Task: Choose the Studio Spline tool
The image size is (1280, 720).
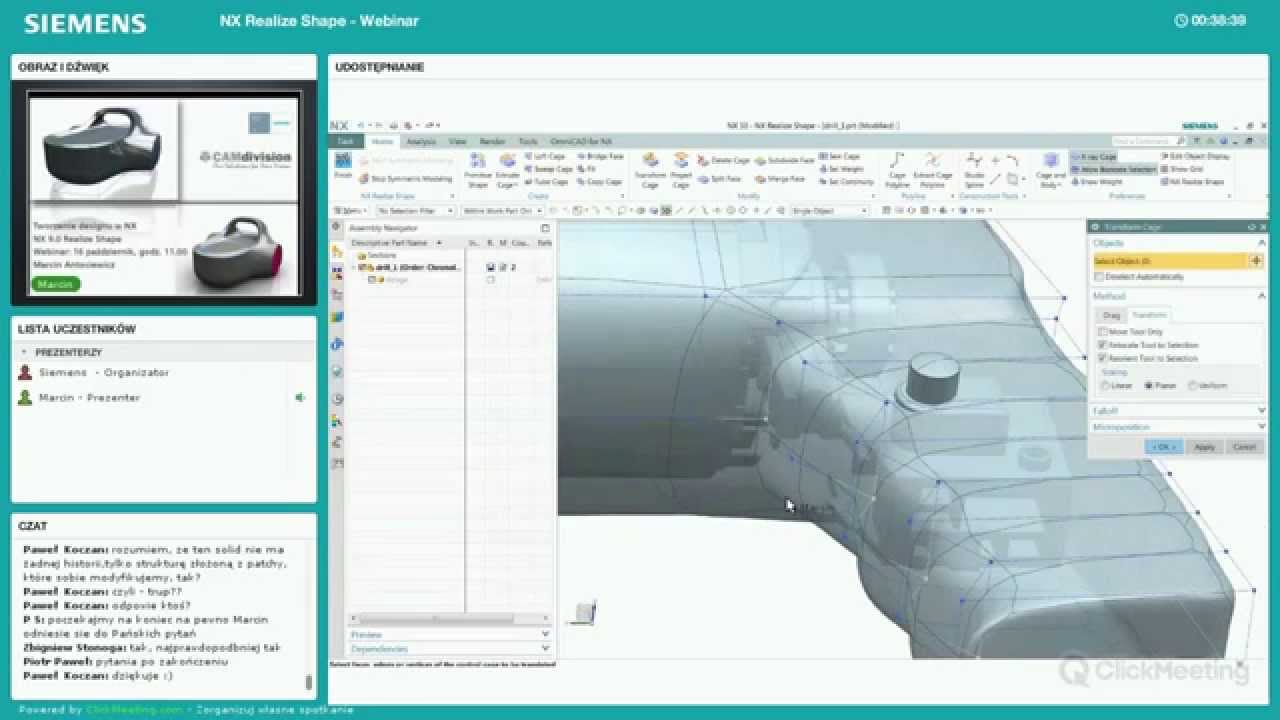Action: [x=974, y=170]
